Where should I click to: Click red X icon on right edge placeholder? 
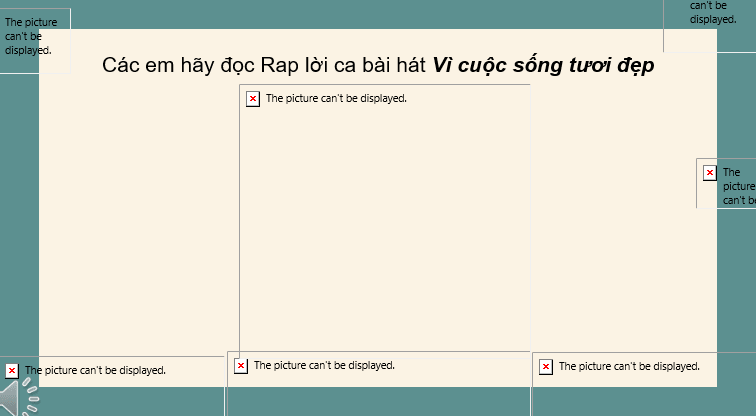tap(710, 173)
